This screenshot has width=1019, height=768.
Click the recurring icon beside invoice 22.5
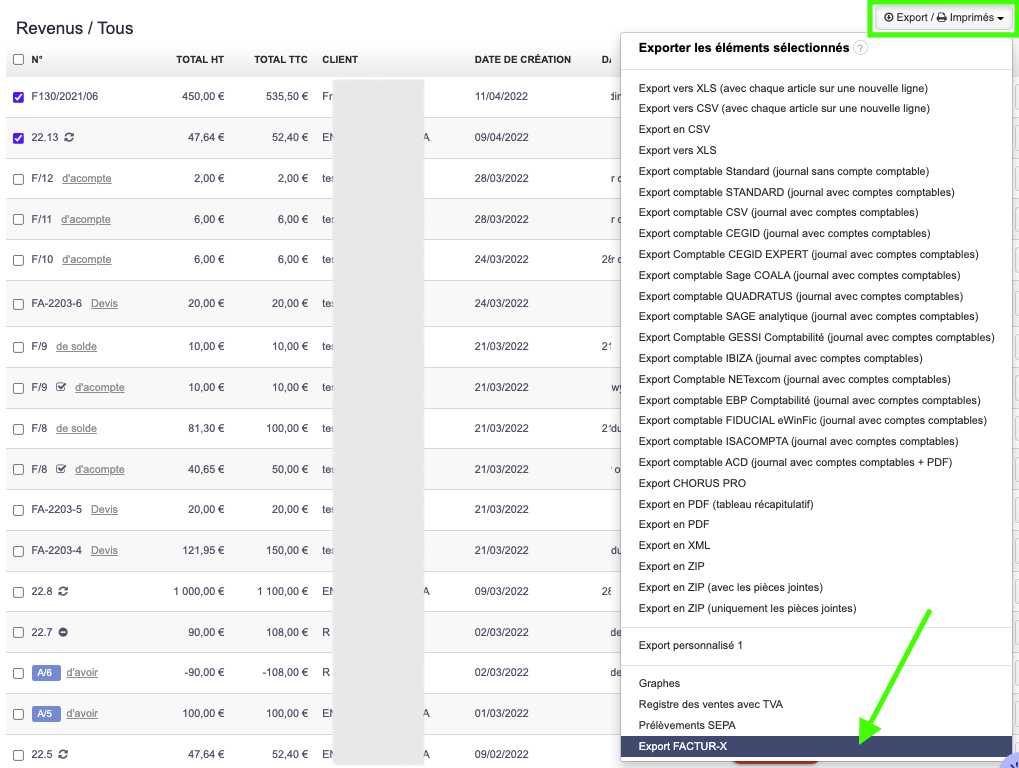click(x=63, y=754)
